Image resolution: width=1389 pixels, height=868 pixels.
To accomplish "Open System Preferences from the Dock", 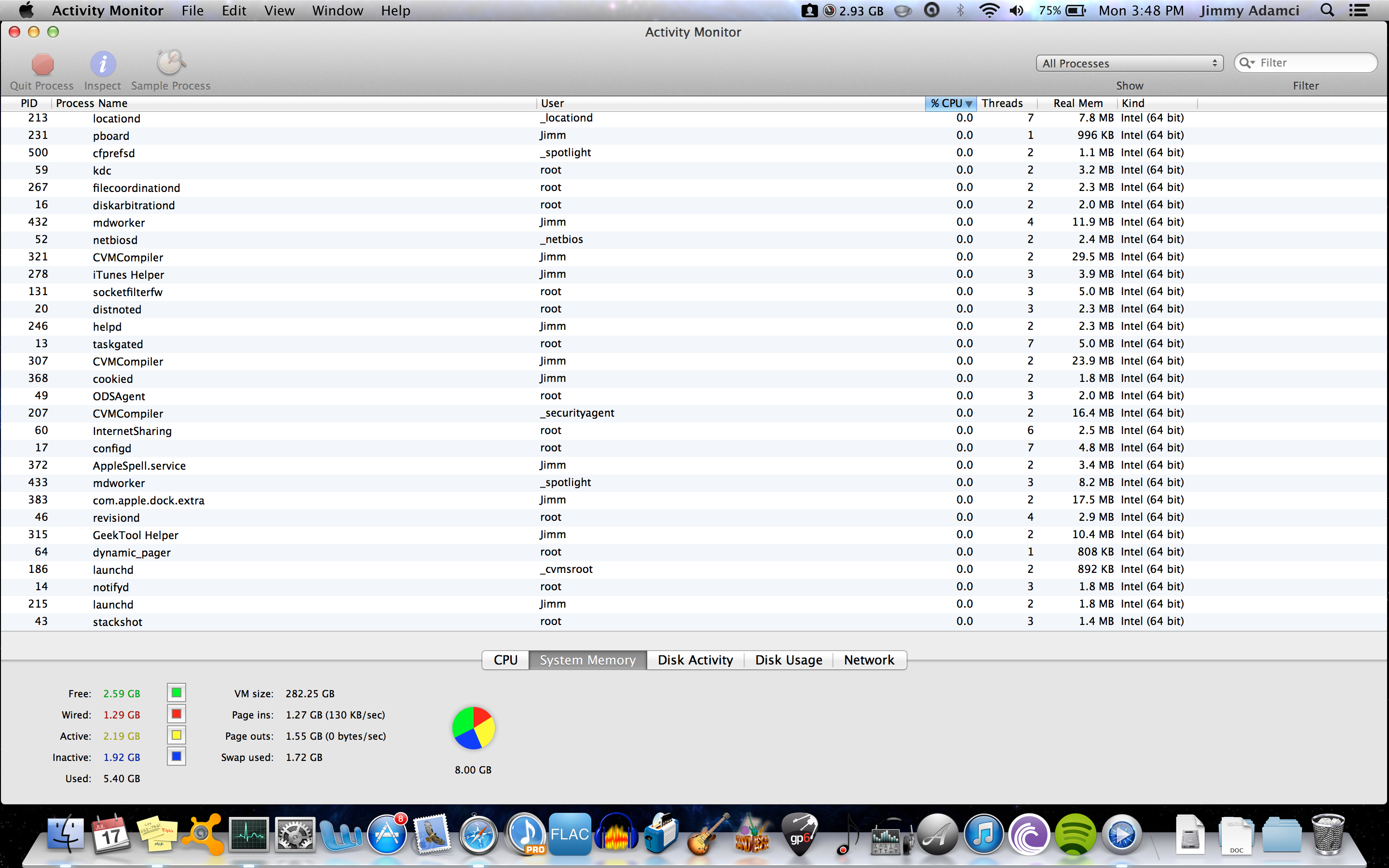I will (295, 834).
